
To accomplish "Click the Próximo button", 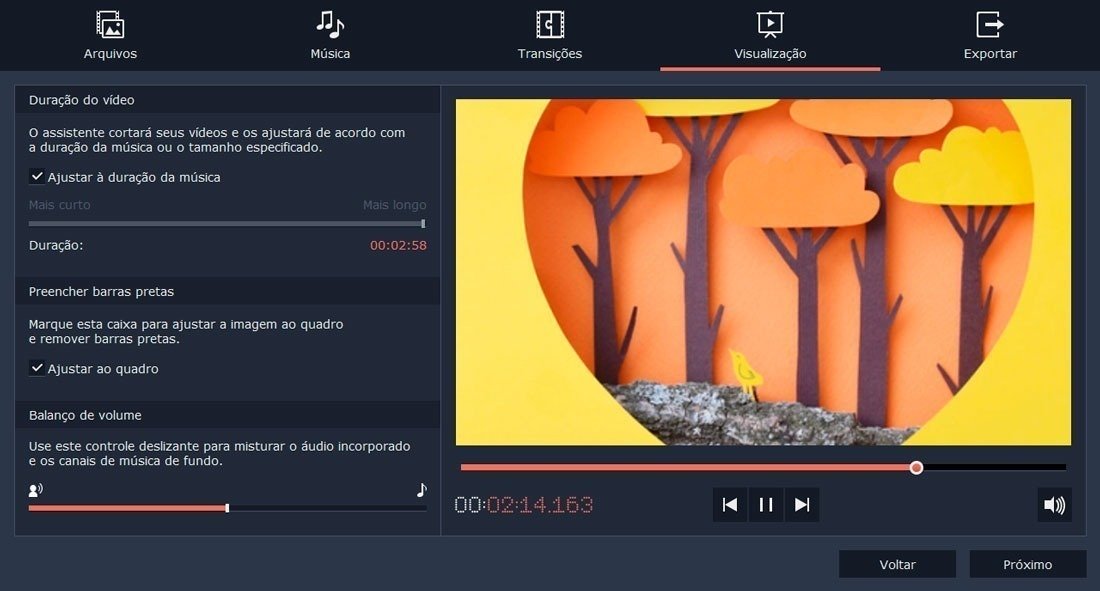I will [x=1028, y=565].
